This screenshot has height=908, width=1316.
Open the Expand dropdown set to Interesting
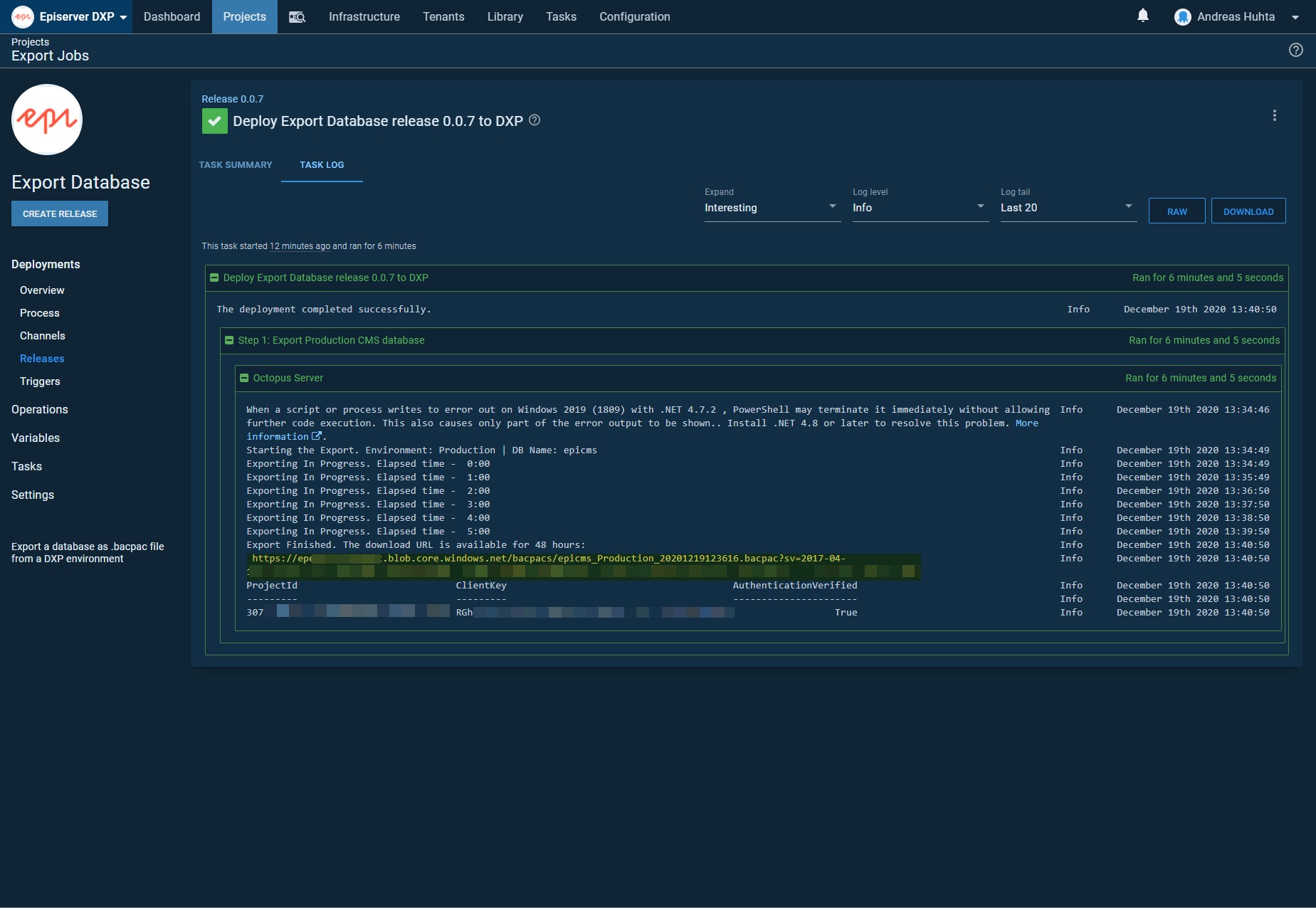click(x=772, y=208)
